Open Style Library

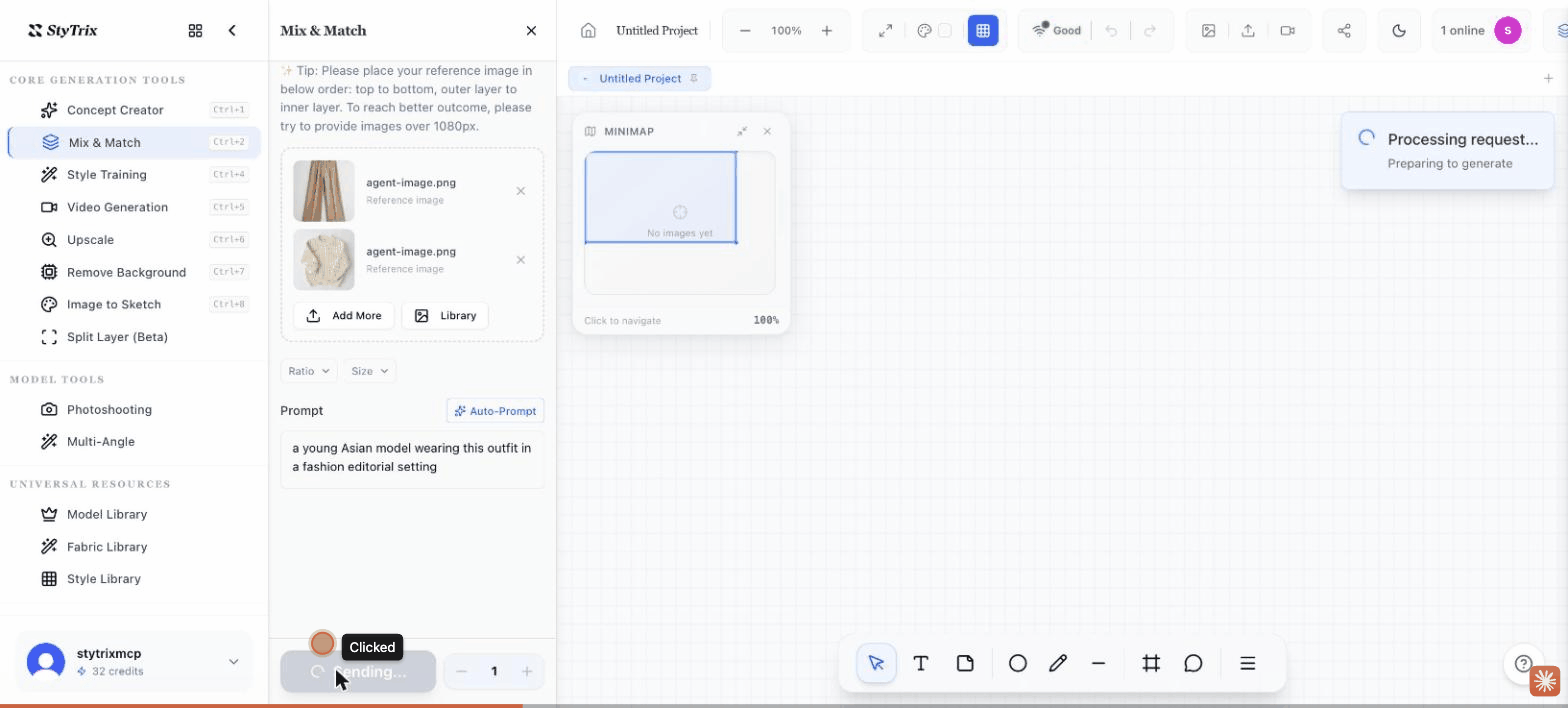134,579
